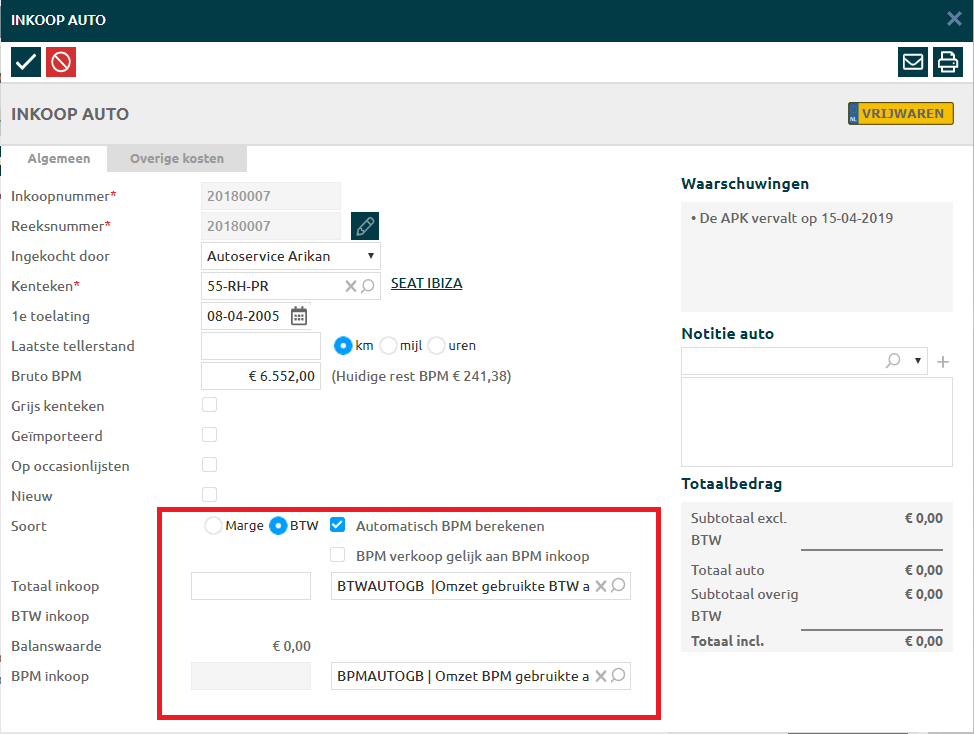Click the red cancel icon
Viewport: 974px width, 734px height.
pos(61,62)
